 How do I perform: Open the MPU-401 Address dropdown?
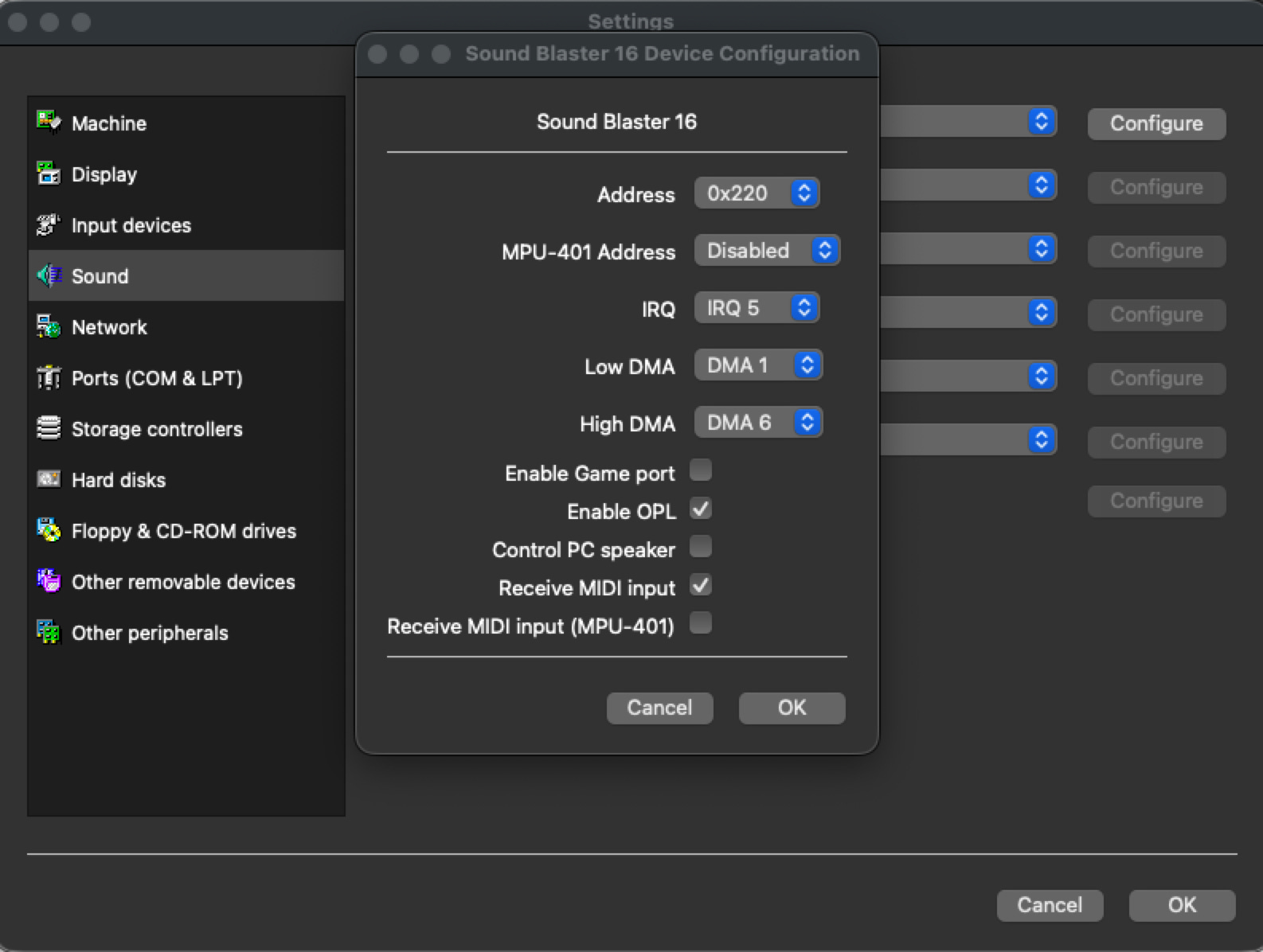767,251
